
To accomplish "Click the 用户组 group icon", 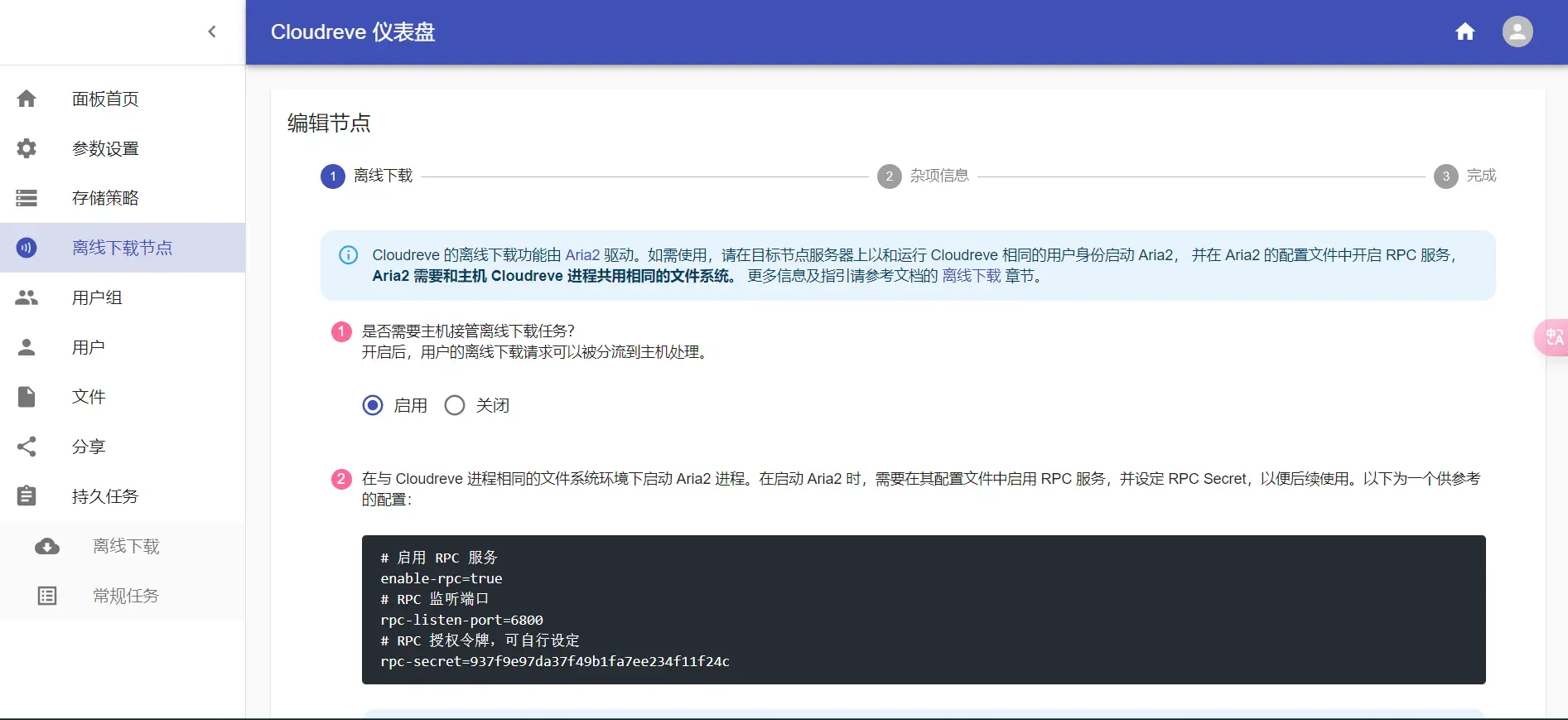I will click(27, 297).
